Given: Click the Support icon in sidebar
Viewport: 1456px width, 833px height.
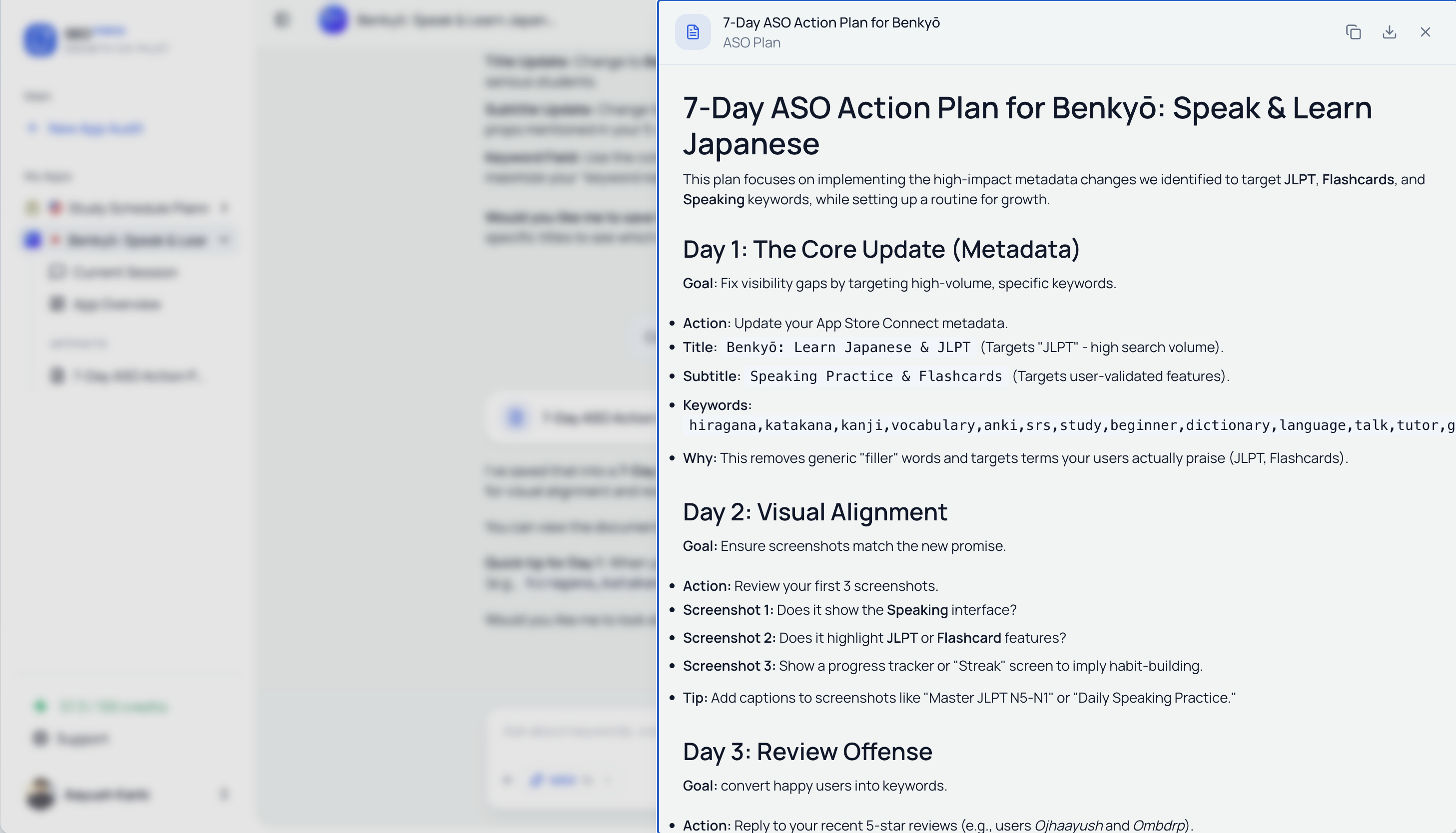Looking at the screenshot, I should 40,738.
